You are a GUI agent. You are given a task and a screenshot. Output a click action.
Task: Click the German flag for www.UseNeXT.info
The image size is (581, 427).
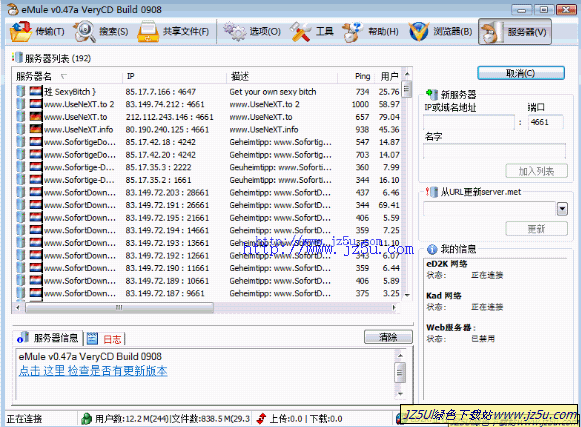click(36, 129)
